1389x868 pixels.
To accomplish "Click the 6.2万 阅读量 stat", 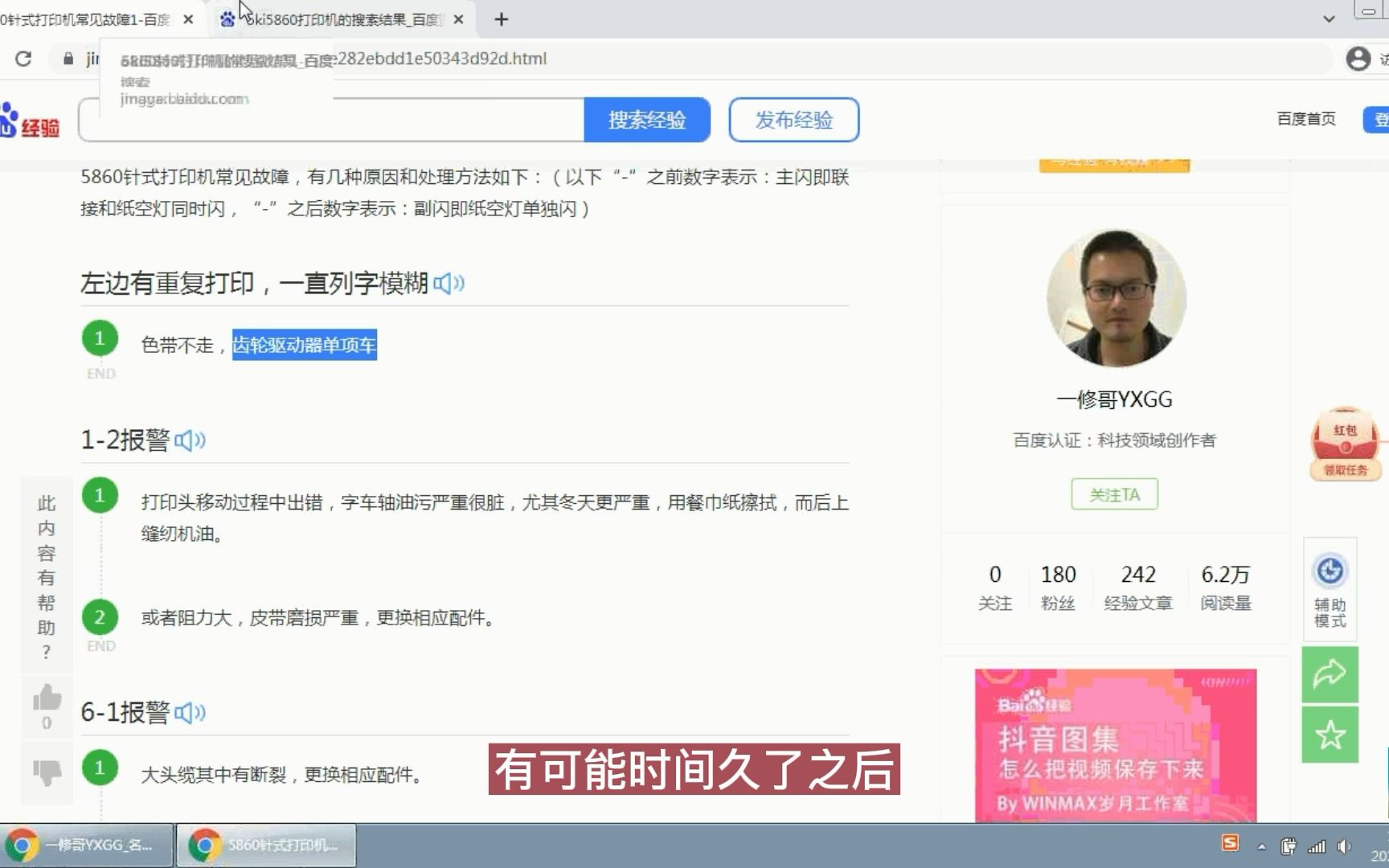I will pos(1226,588).
